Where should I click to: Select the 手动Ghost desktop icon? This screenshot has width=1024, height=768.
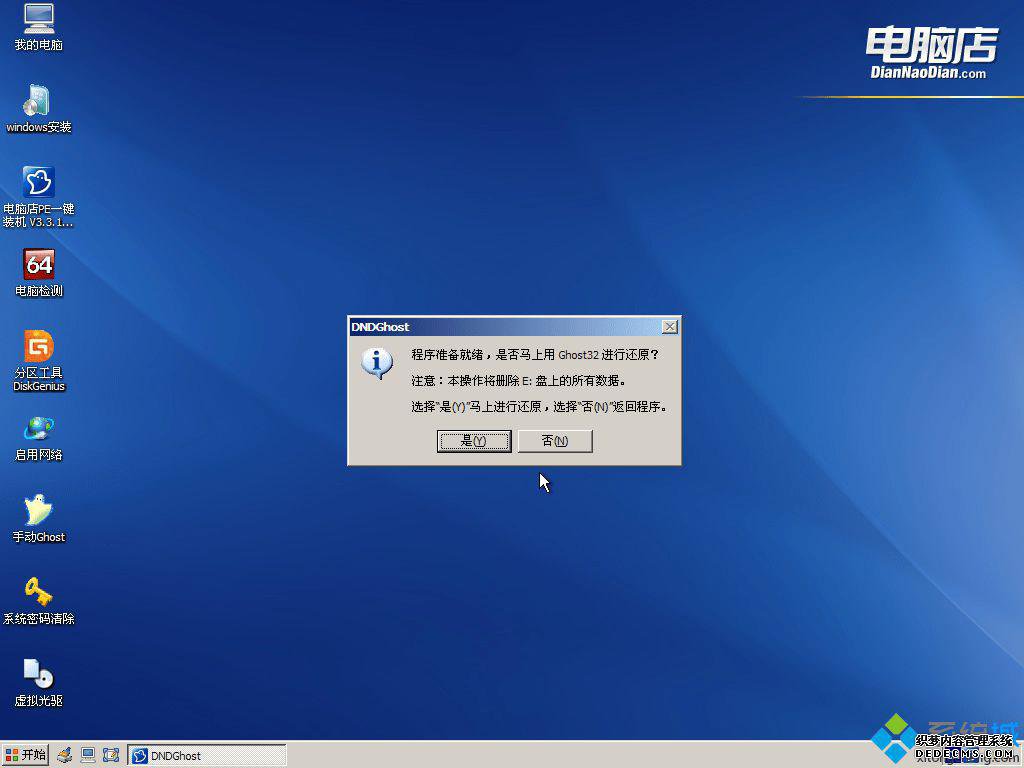click(39, 519)
